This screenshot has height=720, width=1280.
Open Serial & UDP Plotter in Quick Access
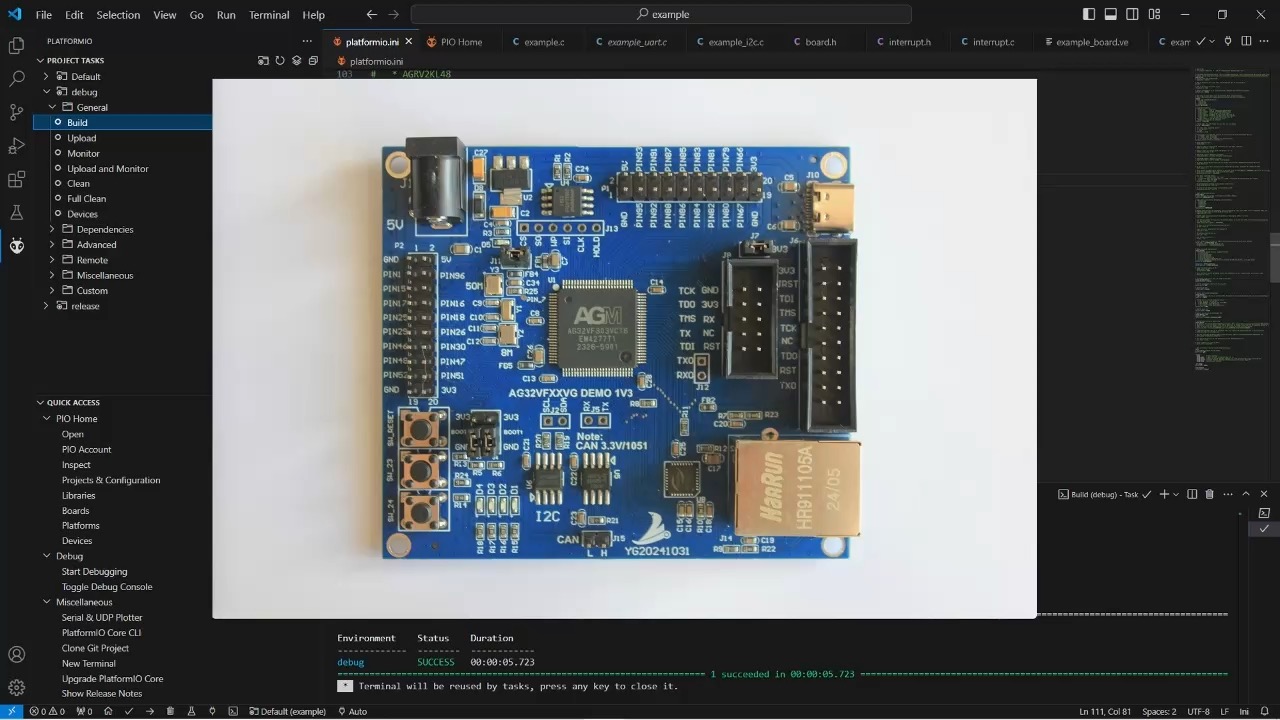pyautogui.click(x=102, y=618)
